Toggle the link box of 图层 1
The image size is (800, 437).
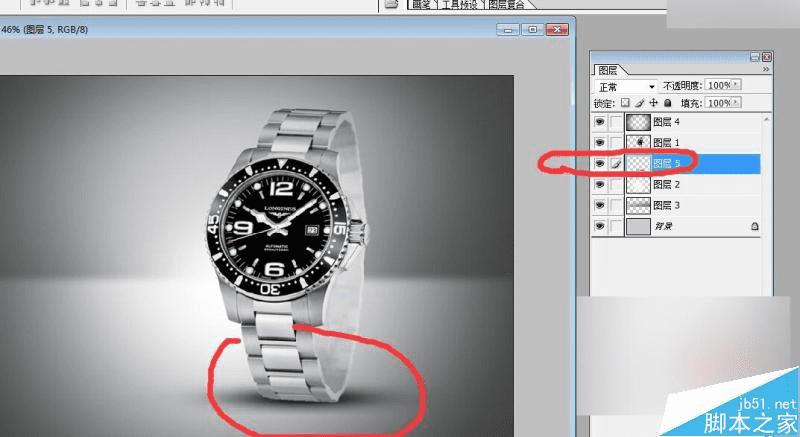617,142
